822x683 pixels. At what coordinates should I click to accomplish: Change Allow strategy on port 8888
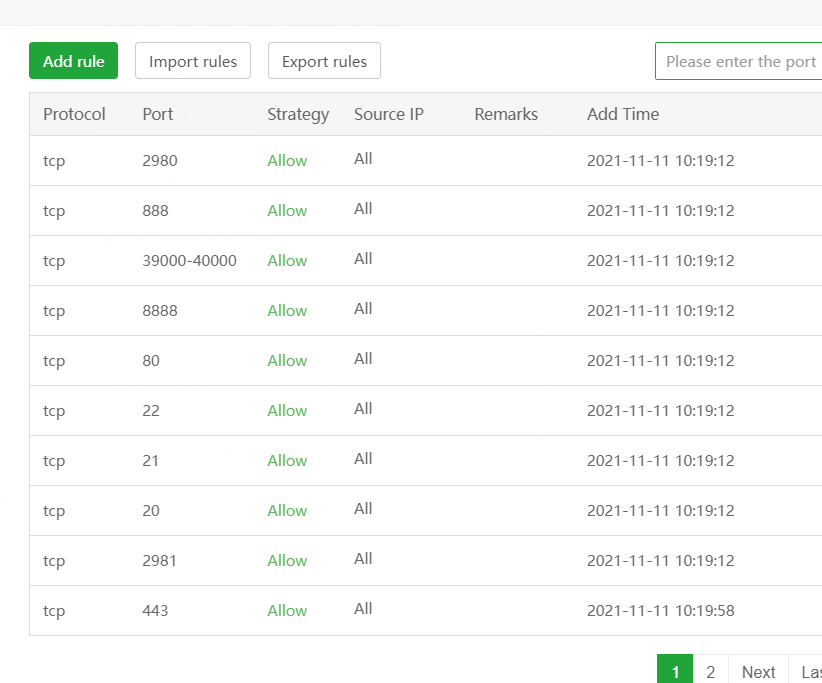click(x=287, y=311)
